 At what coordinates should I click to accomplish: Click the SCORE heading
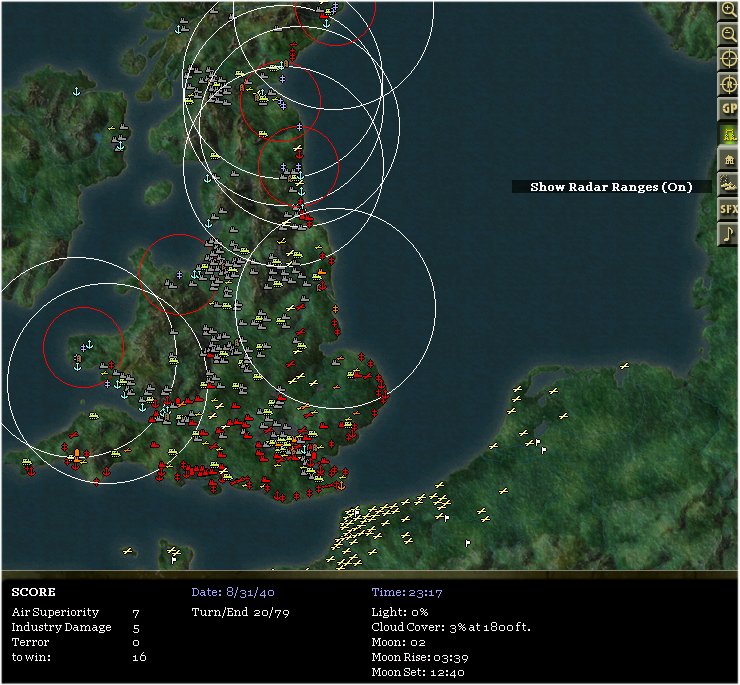click(34, 592)
